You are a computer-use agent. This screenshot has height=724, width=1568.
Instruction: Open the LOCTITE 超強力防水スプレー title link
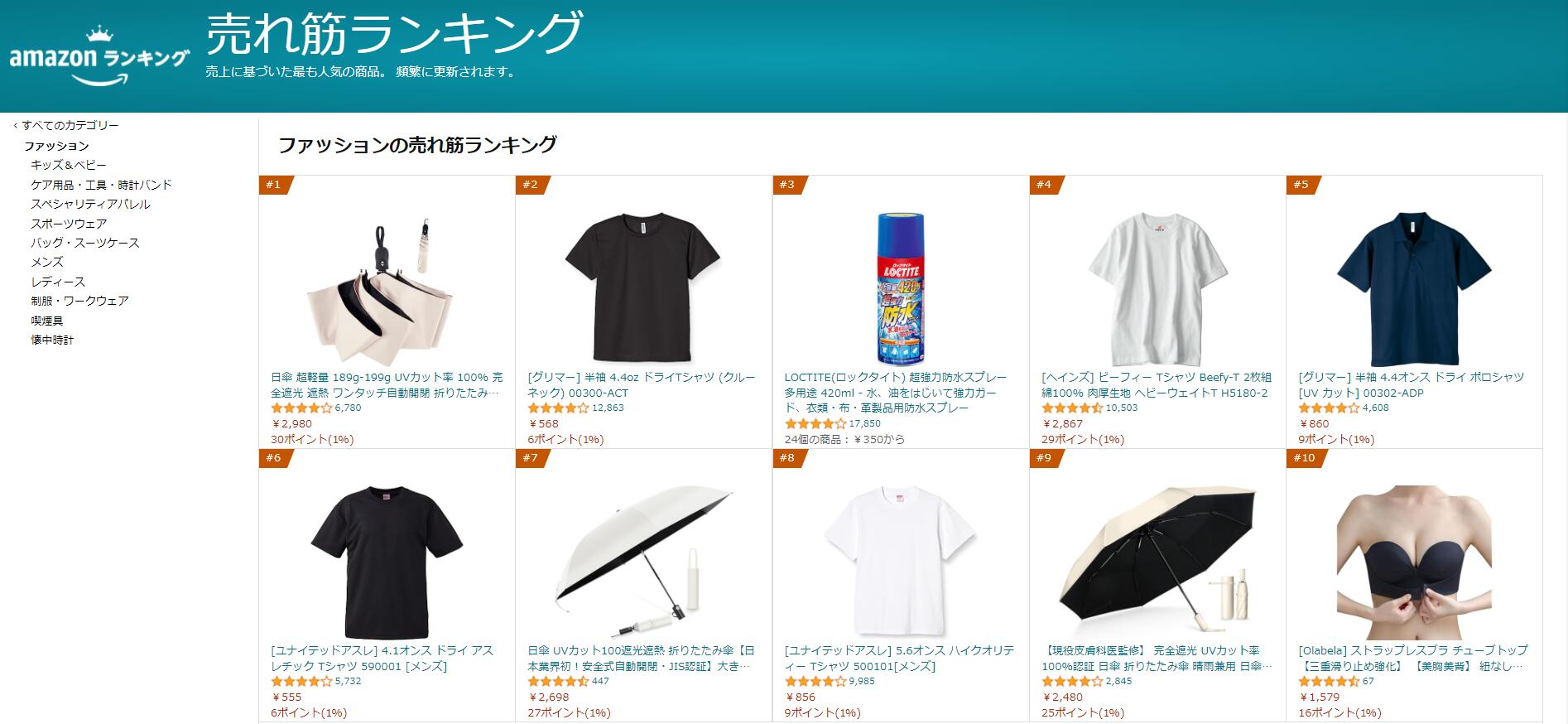(898, 393)
